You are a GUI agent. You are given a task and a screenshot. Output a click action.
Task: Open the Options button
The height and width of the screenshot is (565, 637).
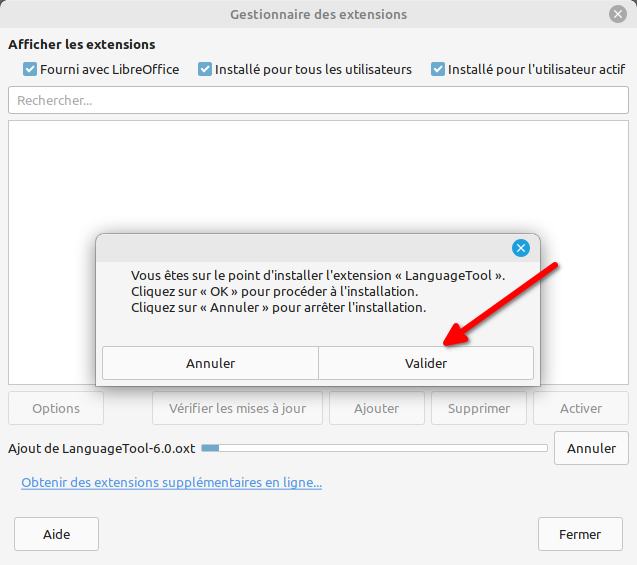(x=56, y=408)
